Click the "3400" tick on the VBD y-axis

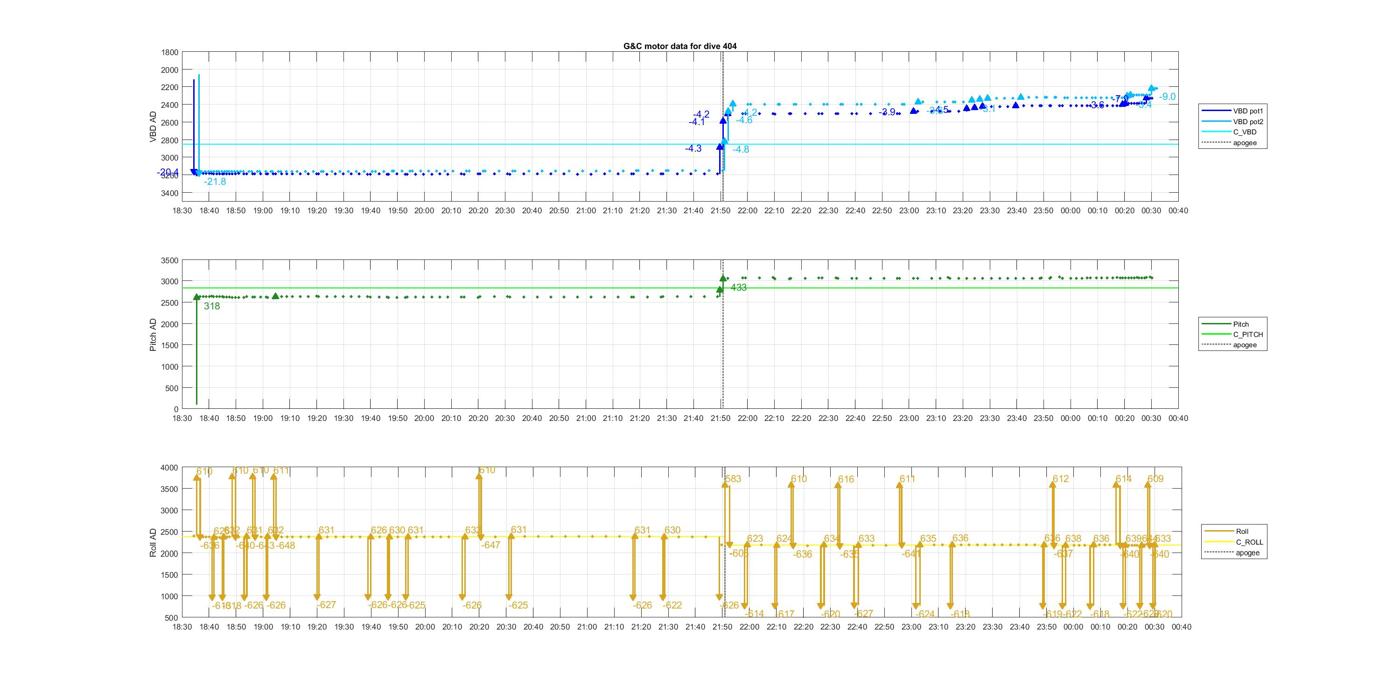click(x=170, y=193)
